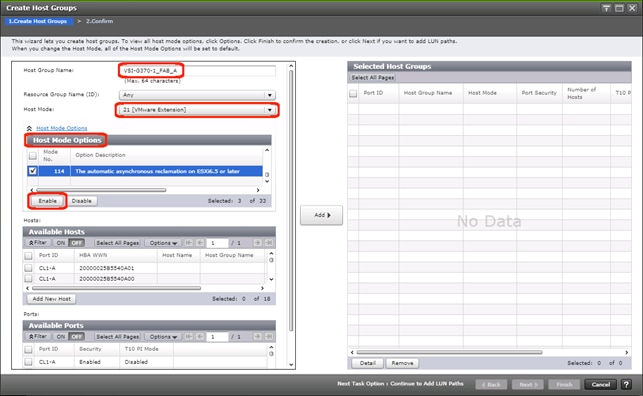643x396 pixels.
Task: Go to last page in Available Hosts
Action: (x=269, y=243)
